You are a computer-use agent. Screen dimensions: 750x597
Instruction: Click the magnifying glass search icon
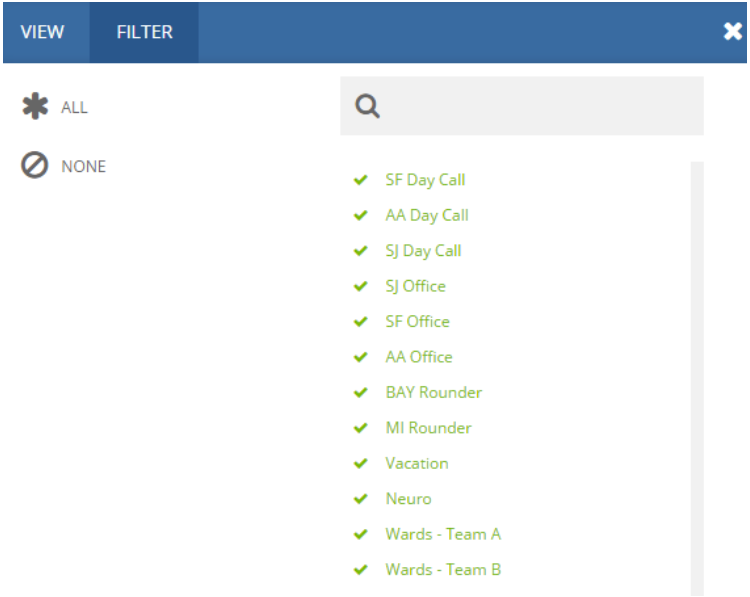coord(367,106)
